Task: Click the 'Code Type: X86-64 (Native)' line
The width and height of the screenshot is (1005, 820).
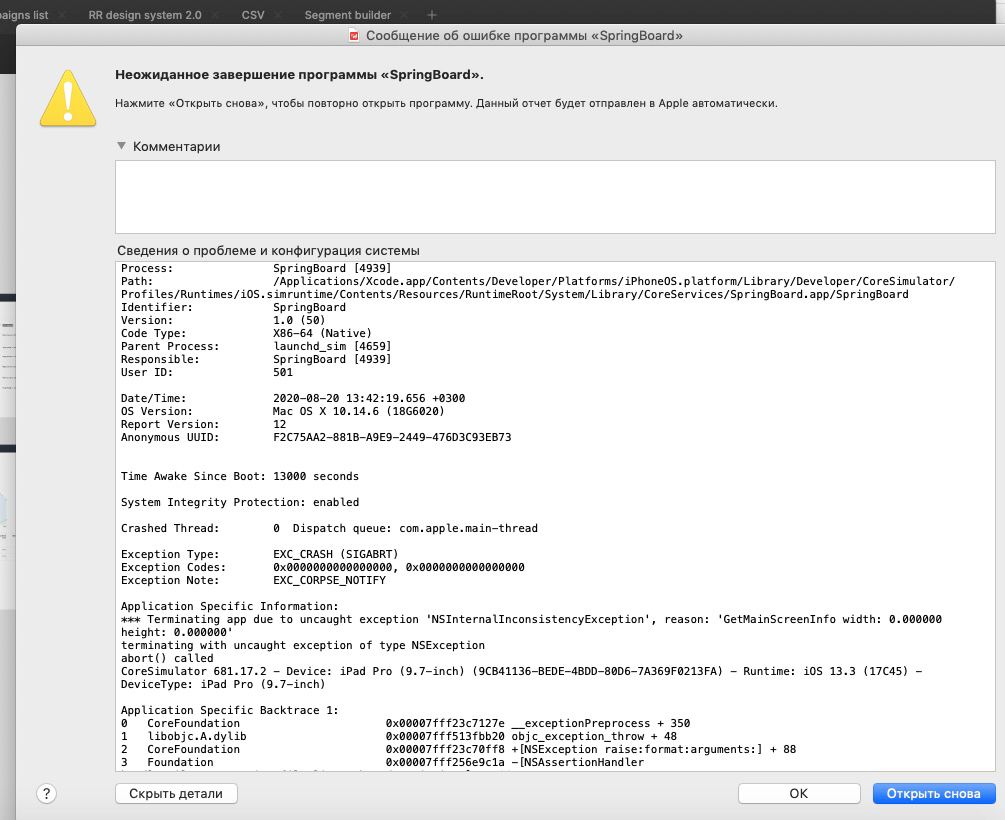Action: (246, 333)
